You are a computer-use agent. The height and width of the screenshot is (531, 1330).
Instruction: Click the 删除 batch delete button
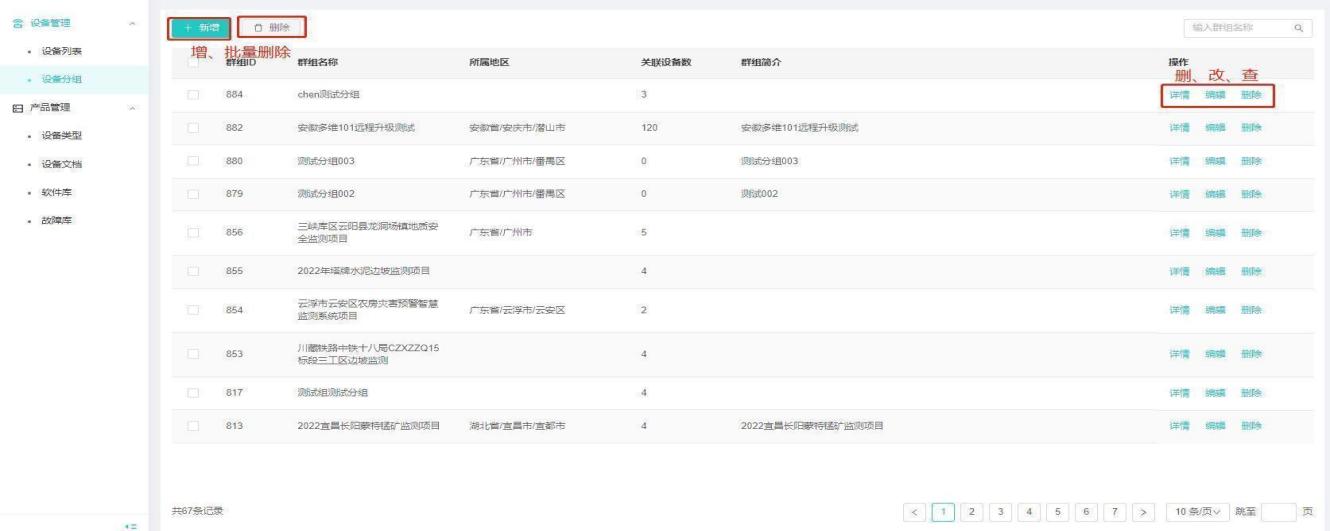point(270,27)
